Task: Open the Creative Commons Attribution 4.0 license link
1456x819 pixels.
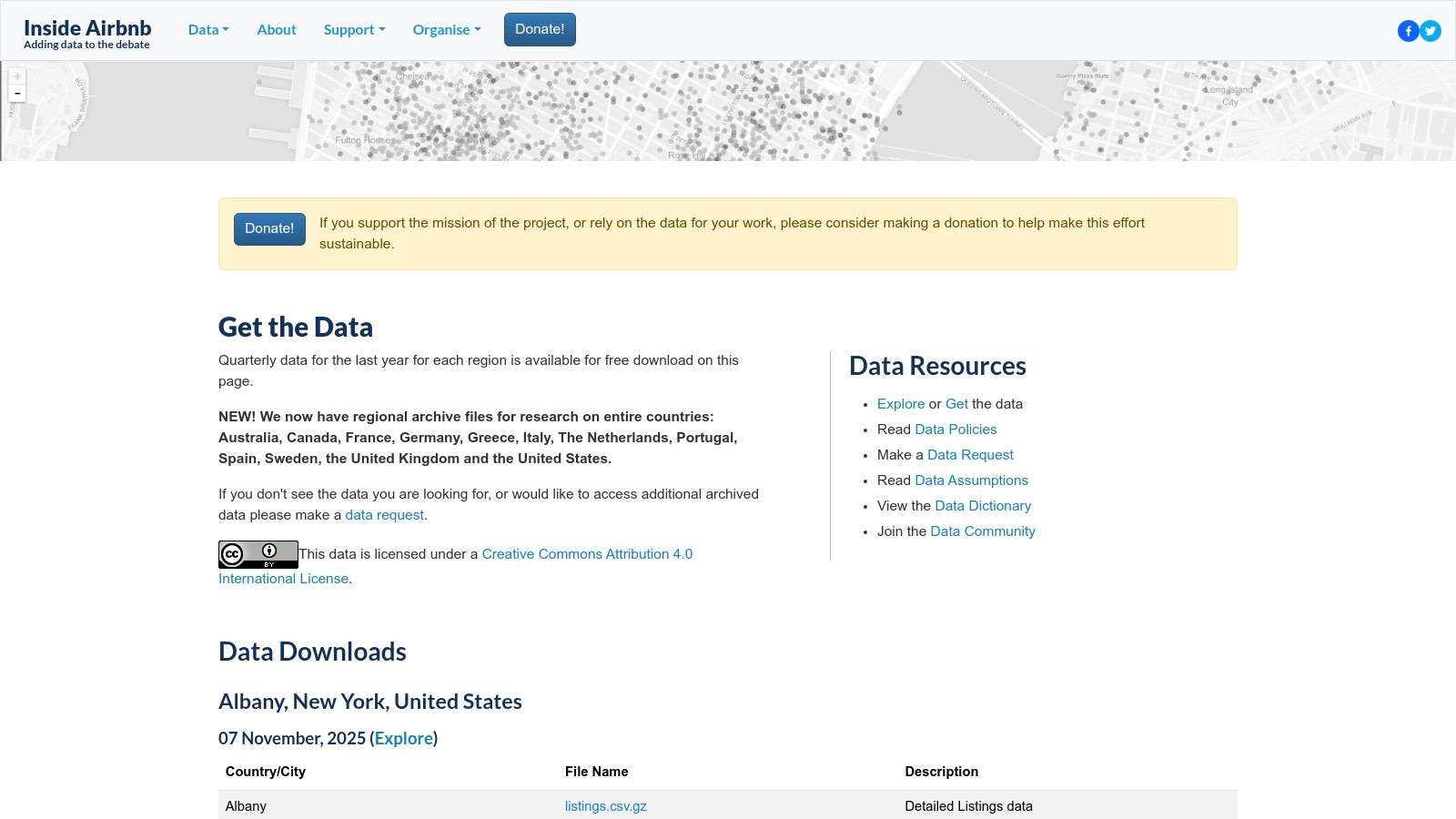Action: click(587, 554)
